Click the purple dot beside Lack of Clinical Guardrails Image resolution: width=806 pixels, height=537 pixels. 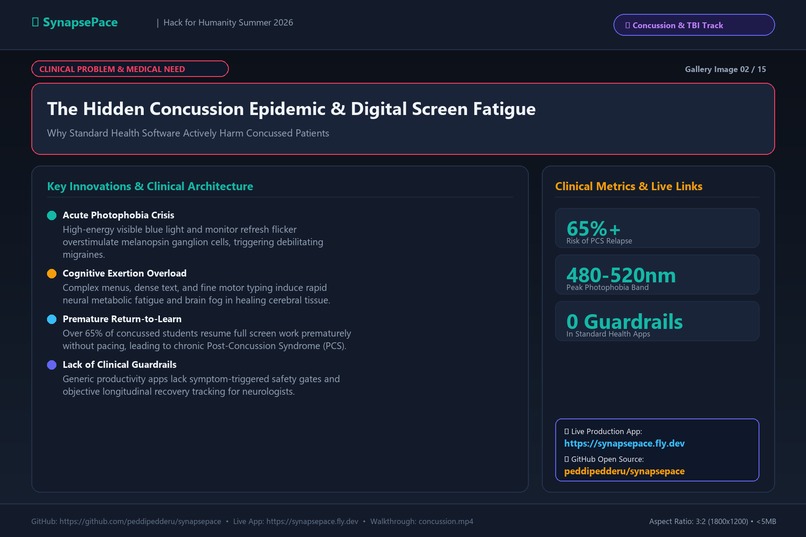[x=51, y=365]
